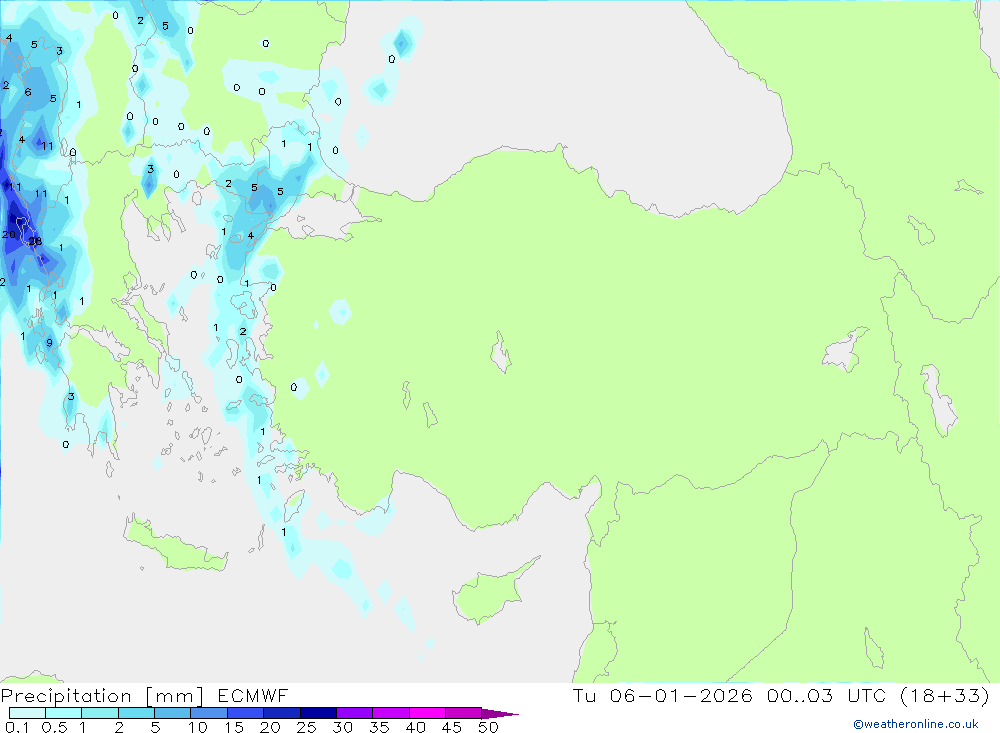Click the 40–45 mm bright magenta legend swatch
The image size is (1000, 733).
[427, 713]
